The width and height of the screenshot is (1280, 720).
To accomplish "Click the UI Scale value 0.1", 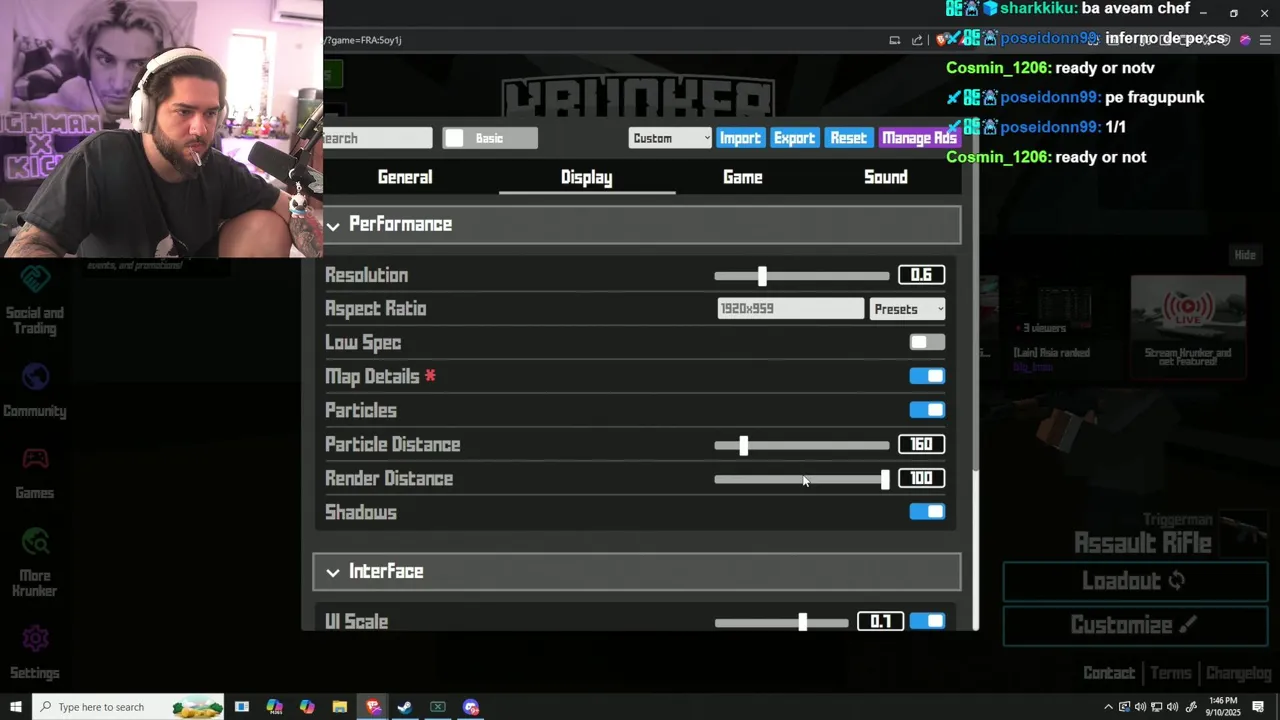I will pos(881,622).
